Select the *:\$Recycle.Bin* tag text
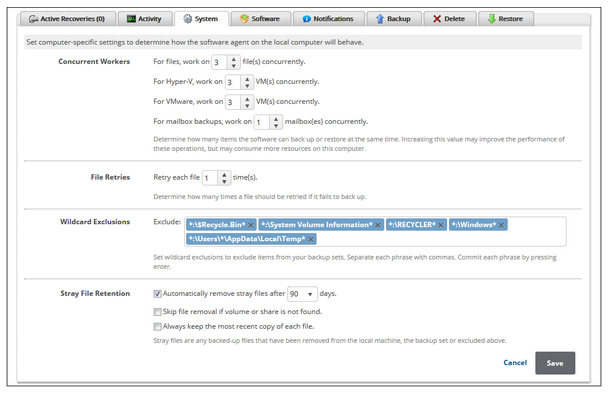 pos(217,225)
